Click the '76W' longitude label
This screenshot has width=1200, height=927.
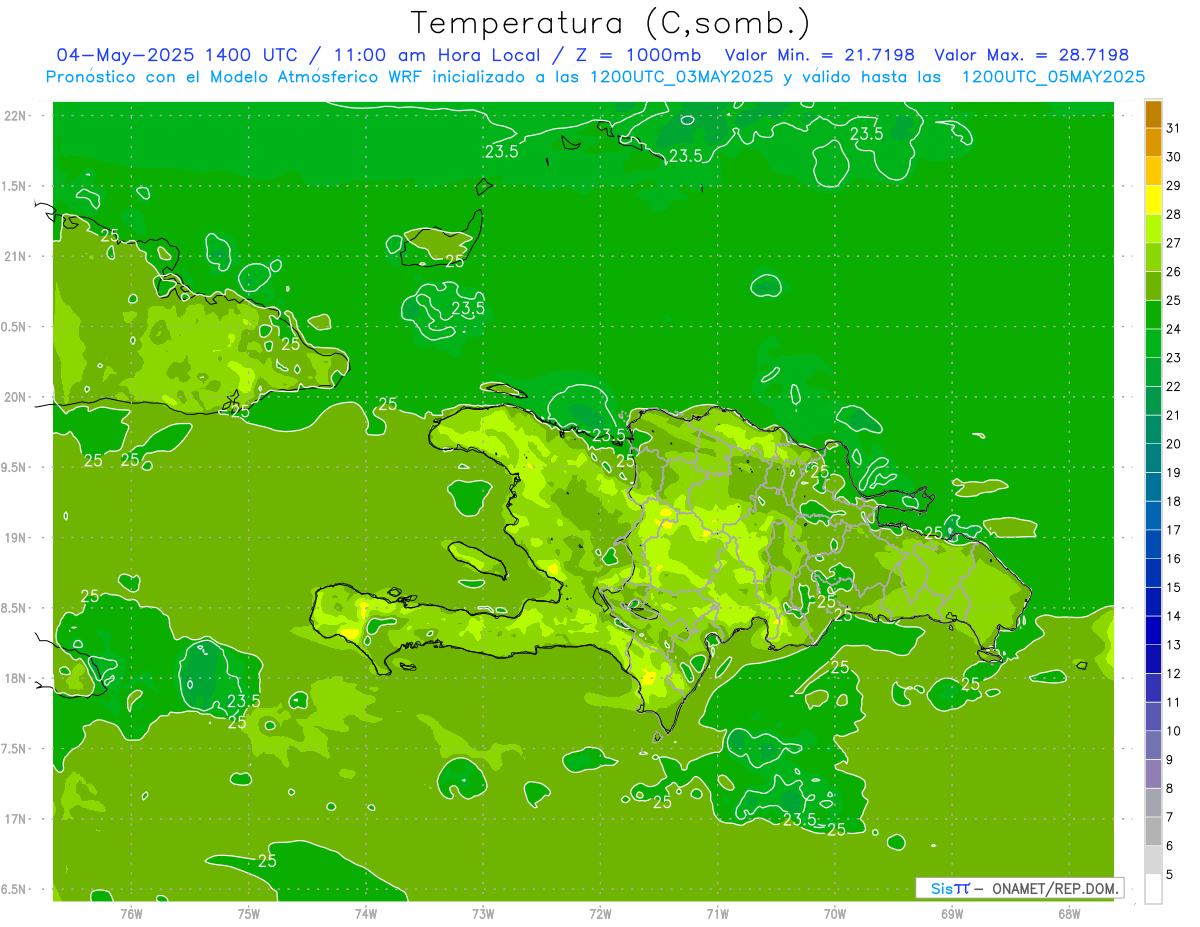[x=131, y=913]
